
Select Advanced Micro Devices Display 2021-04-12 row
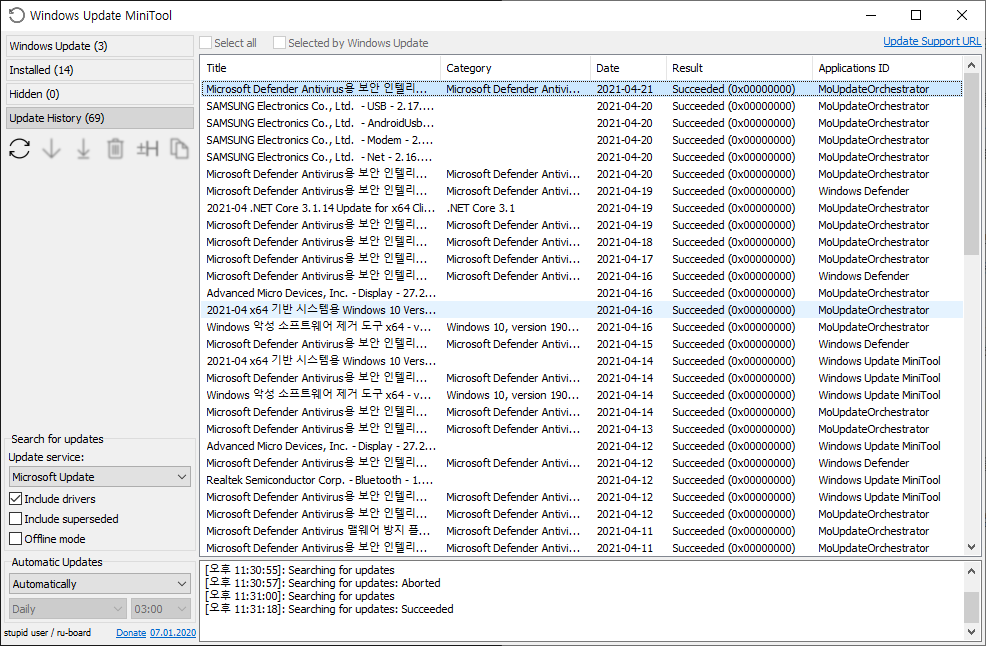coord(582,446)
